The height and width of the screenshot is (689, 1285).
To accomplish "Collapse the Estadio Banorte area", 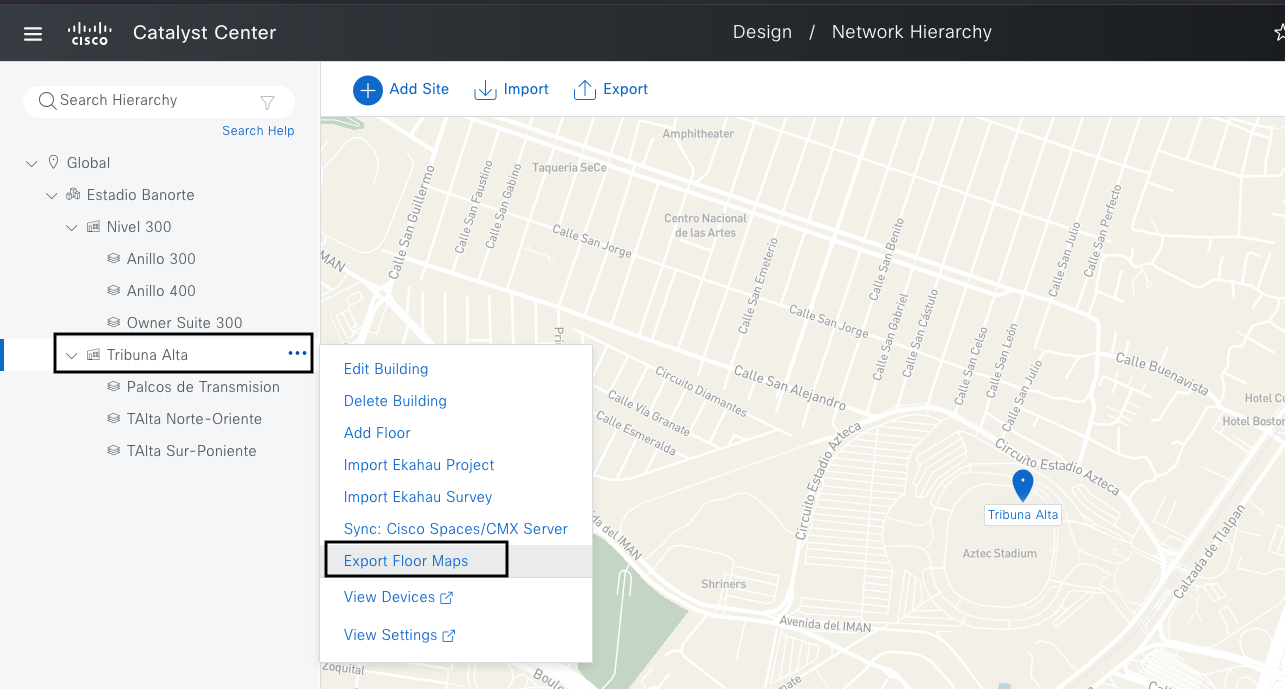I will (x=52, y=195).
